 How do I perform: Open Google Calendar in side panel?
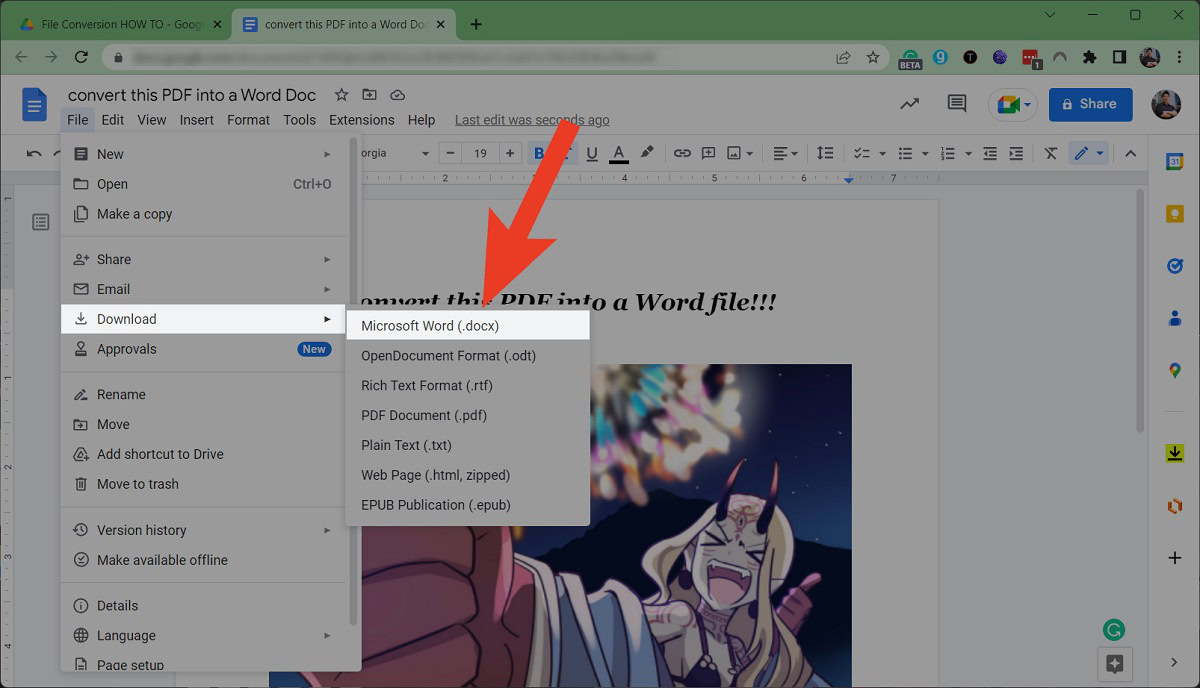[x=1175, y=161]
